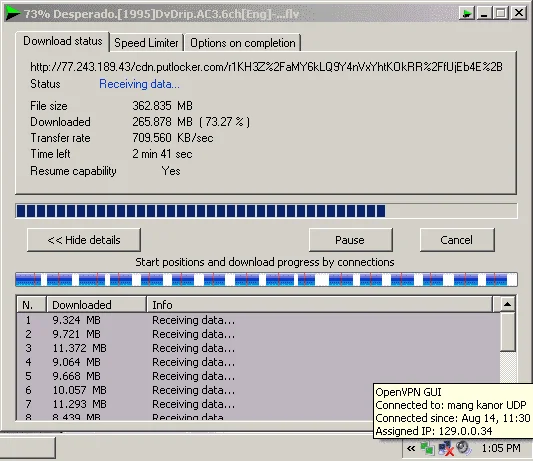Click the OpenVPN GUI tooltip title
The image size is (533, 461).
coord(408,392)
